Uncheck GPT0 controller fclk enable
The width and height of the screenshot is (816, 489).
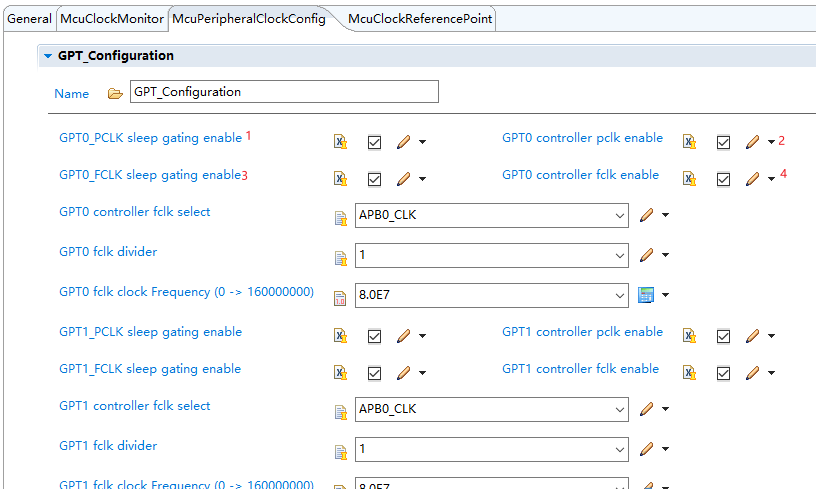coord(723,179)
